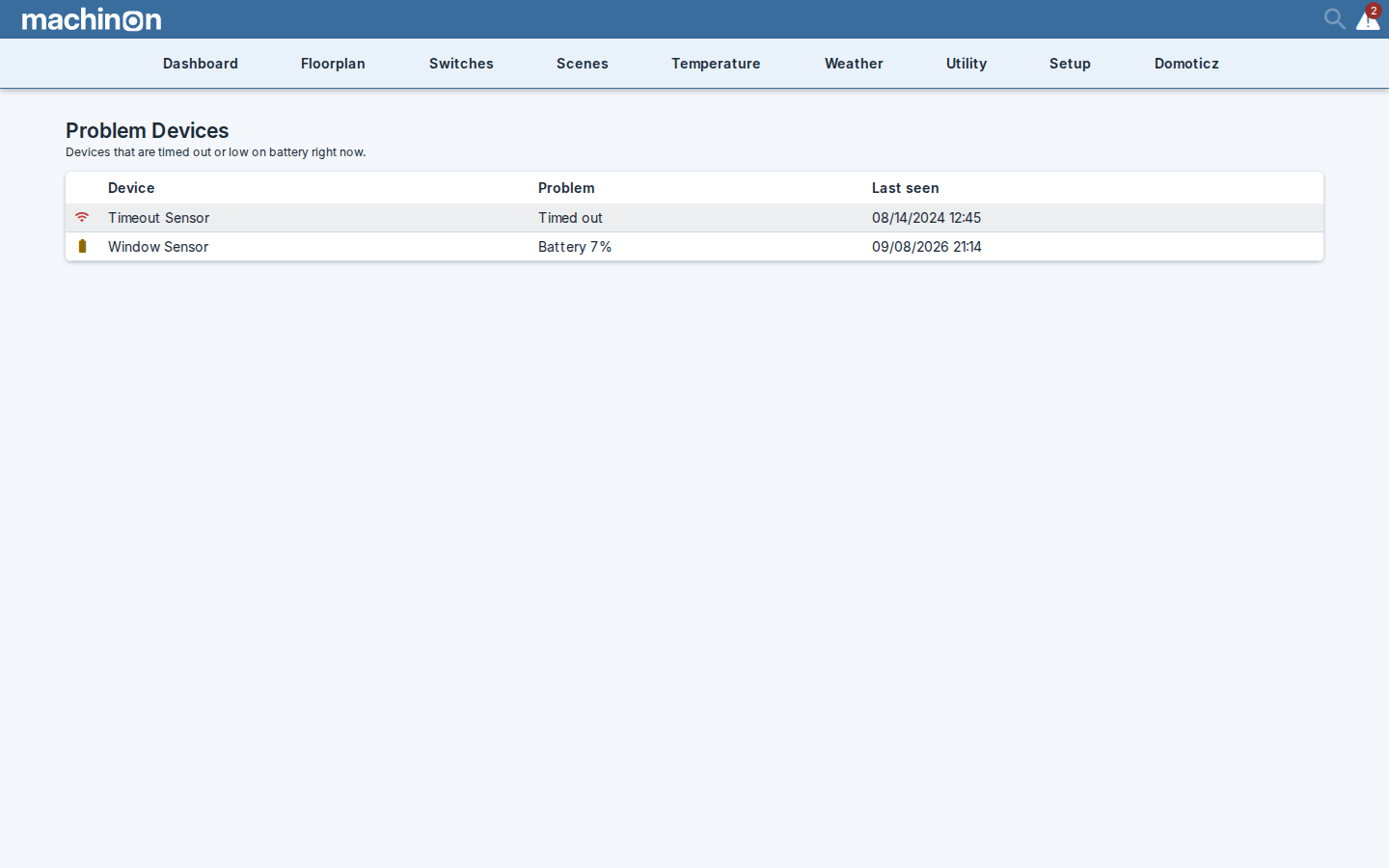Switch to the Switches tab
The width and height of the screenshot is (1389, 868).
pos(461,64)
